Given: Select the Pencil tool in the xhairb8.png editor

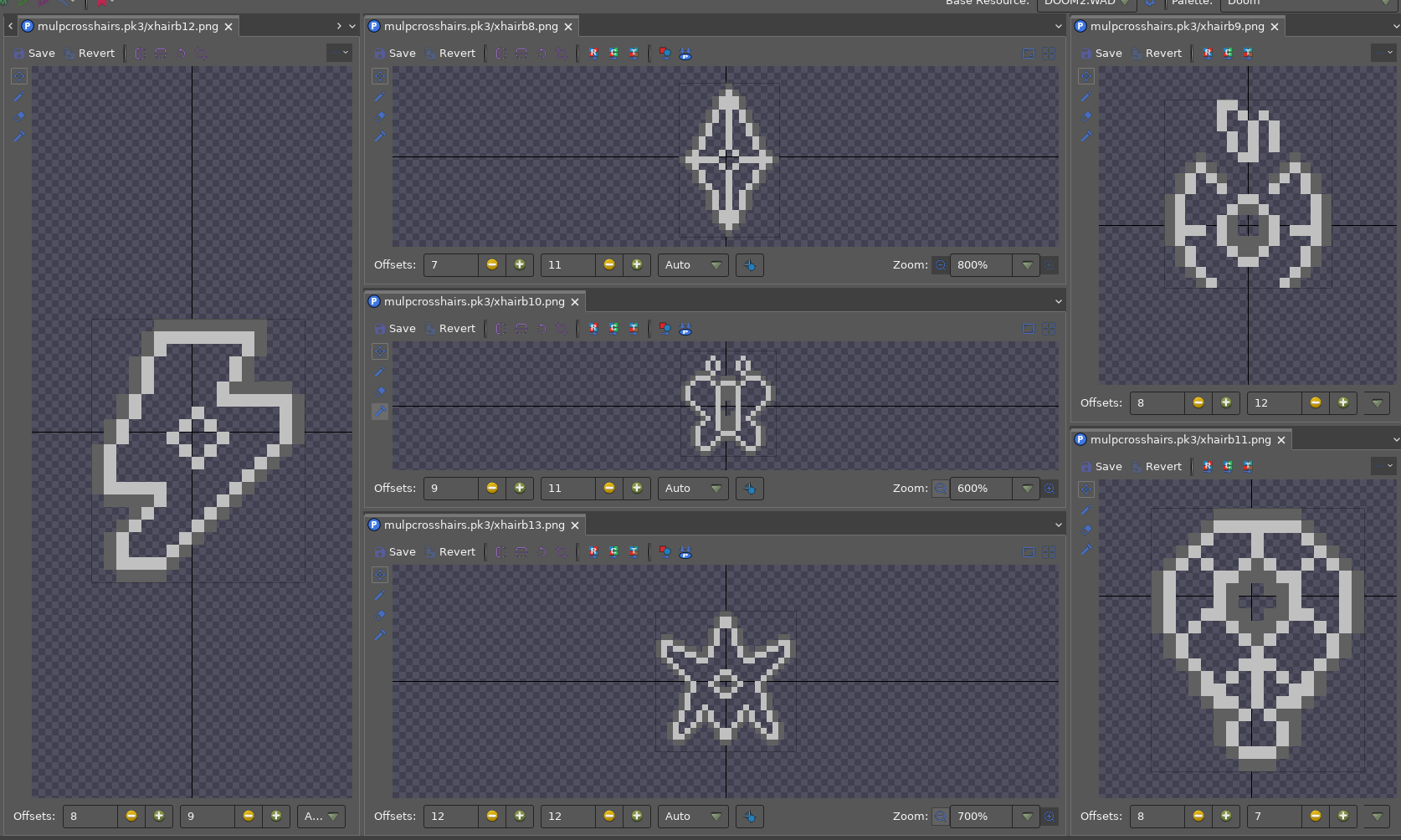Looking at the screenshot, I should (x=380, y=97).
